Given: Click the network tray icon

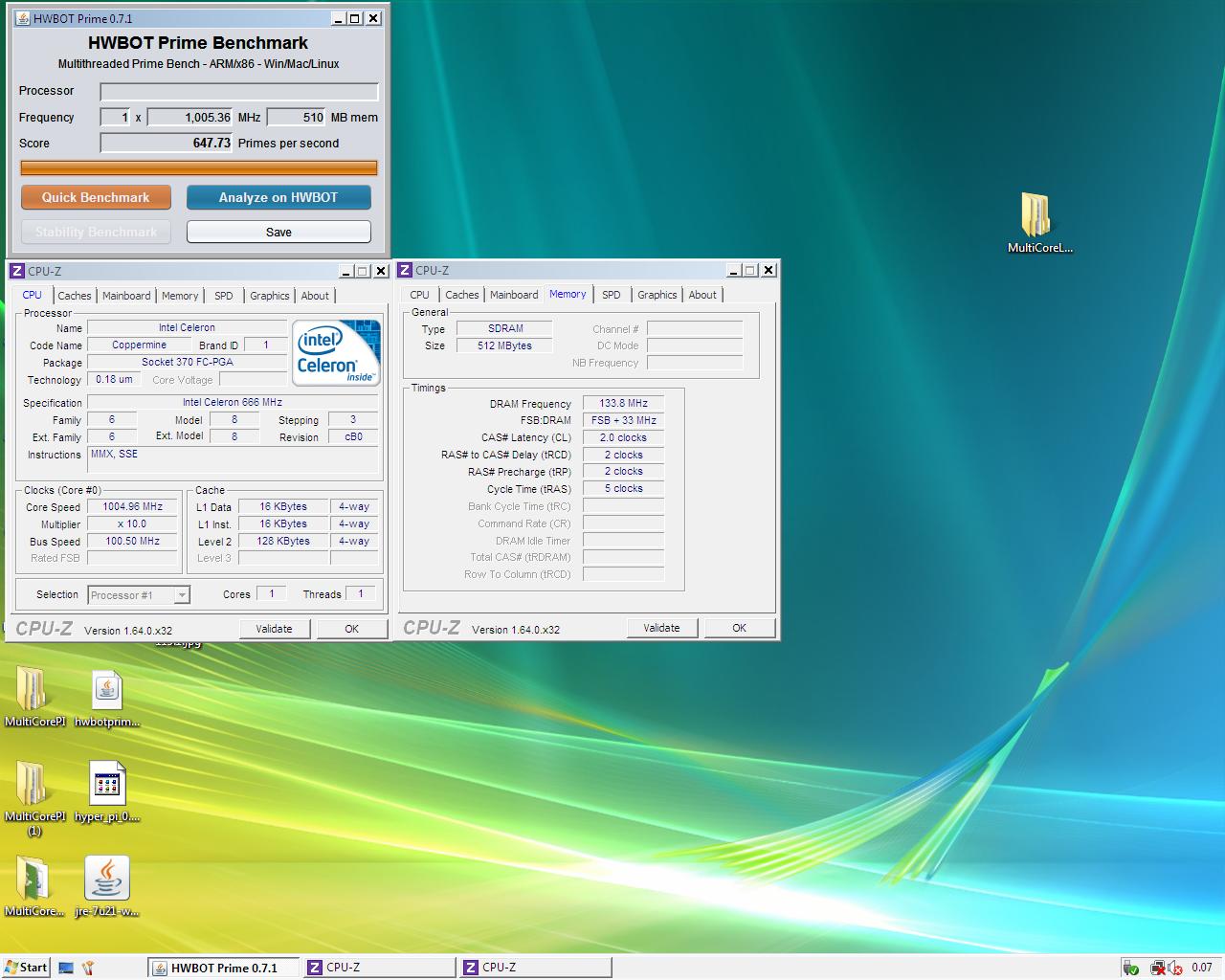Looking at the screenshot, I should click(x=1157, y=968).
